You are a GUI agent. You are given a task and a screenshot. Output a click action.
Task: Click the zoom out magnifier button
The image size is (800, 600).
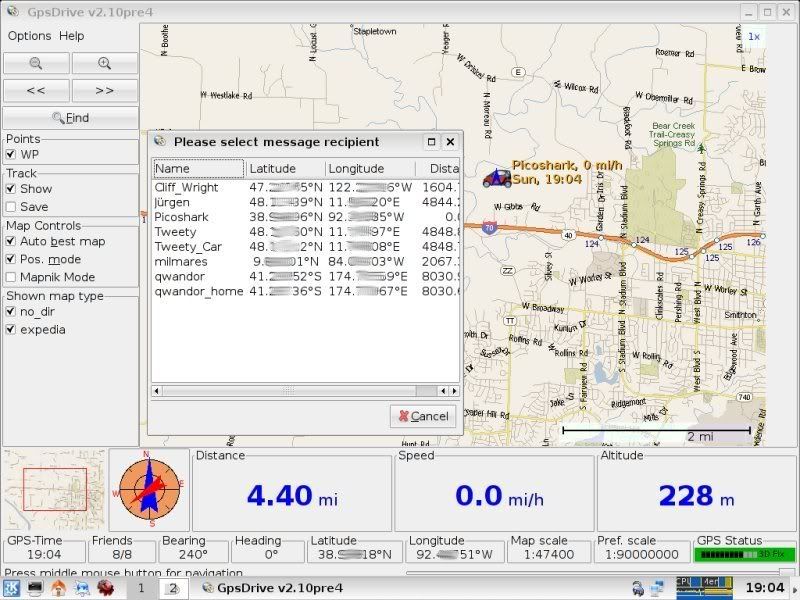click(x=35, y=63)
